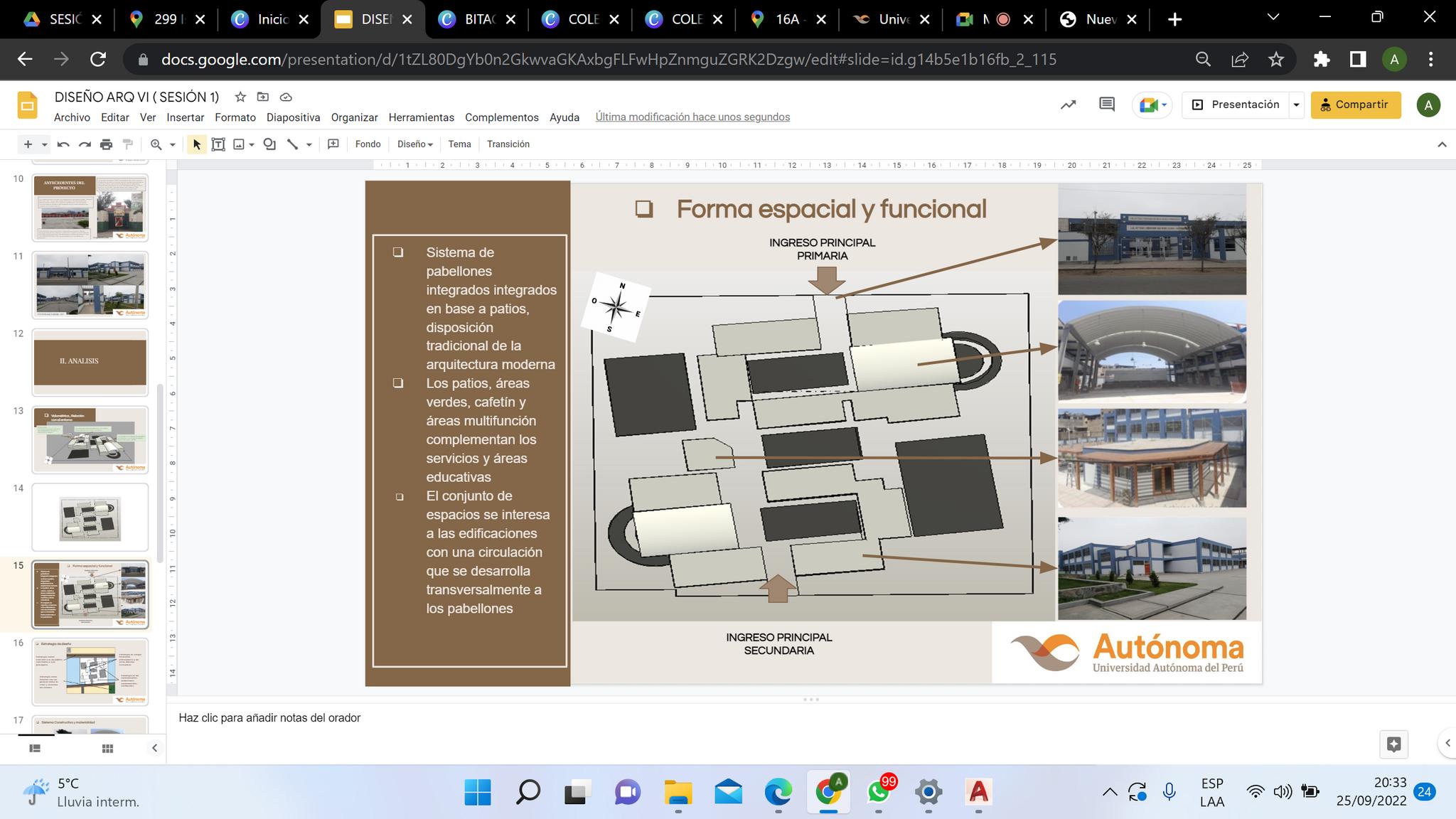Select the shape tool icon
The width and height of the screenshot is (1456, 819).
tap(269, 144)
